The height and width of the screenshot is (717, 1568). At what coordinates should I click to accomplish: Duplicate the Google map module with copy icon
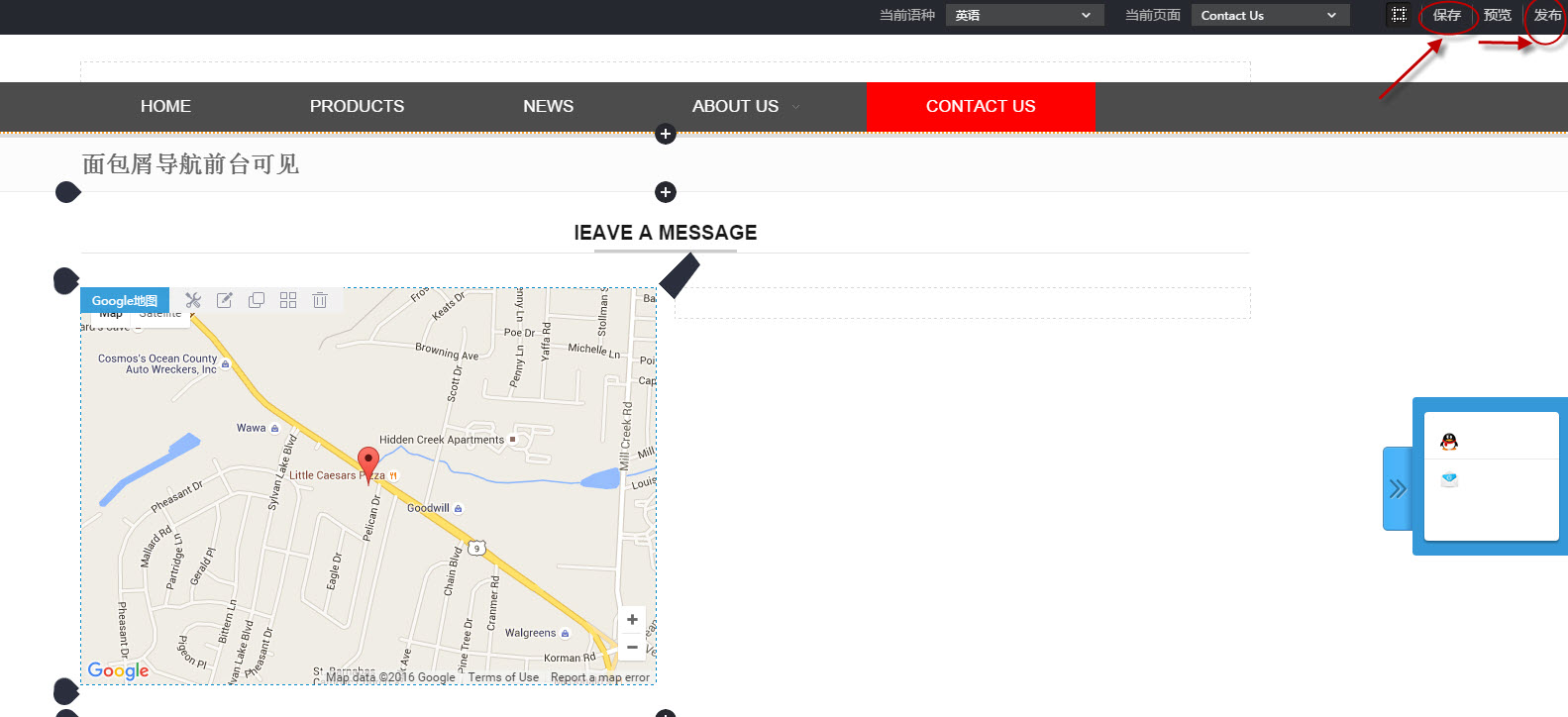[257, 300]
